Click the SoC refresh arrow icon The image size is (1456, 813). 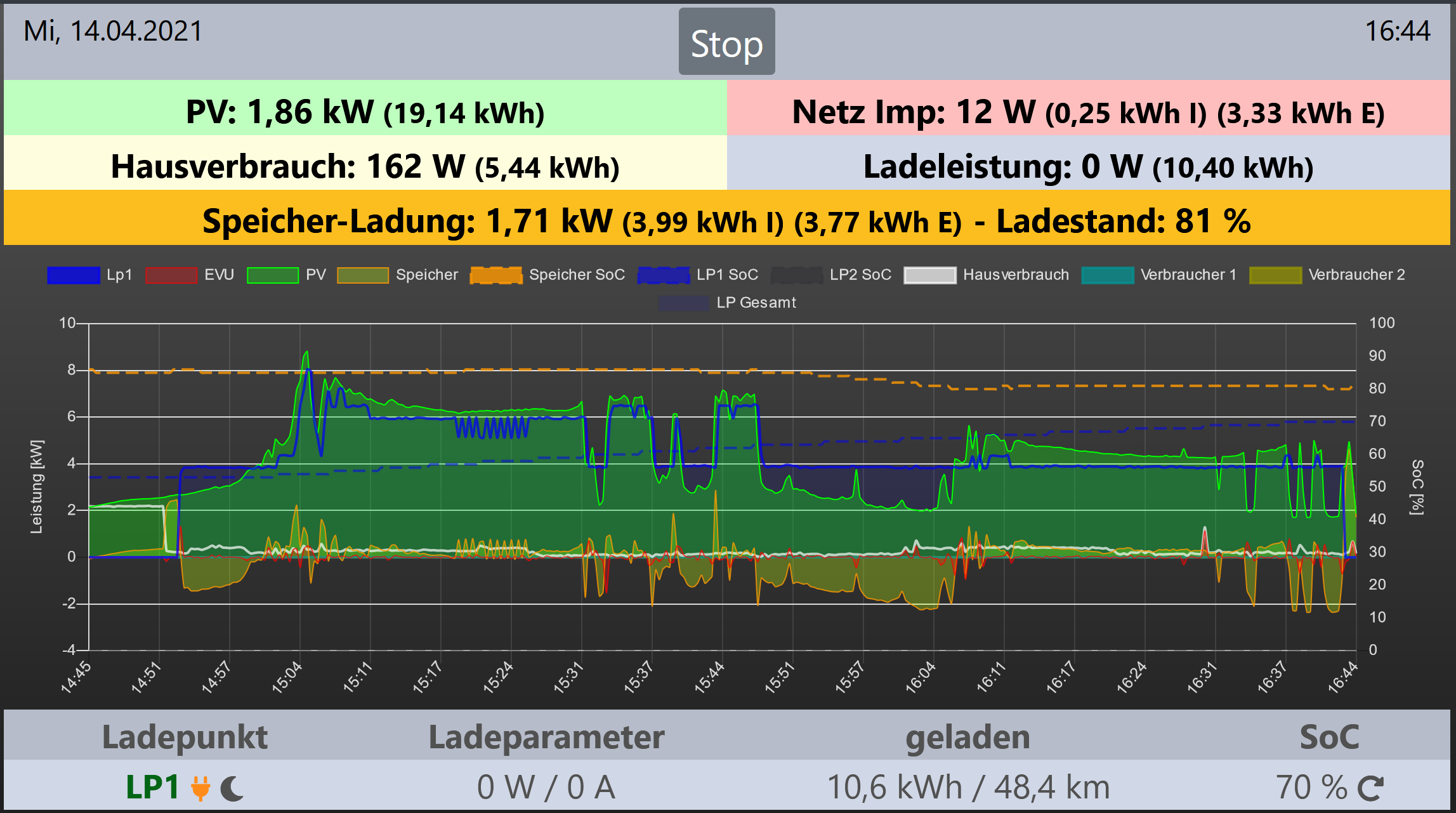coord(1371,788)
